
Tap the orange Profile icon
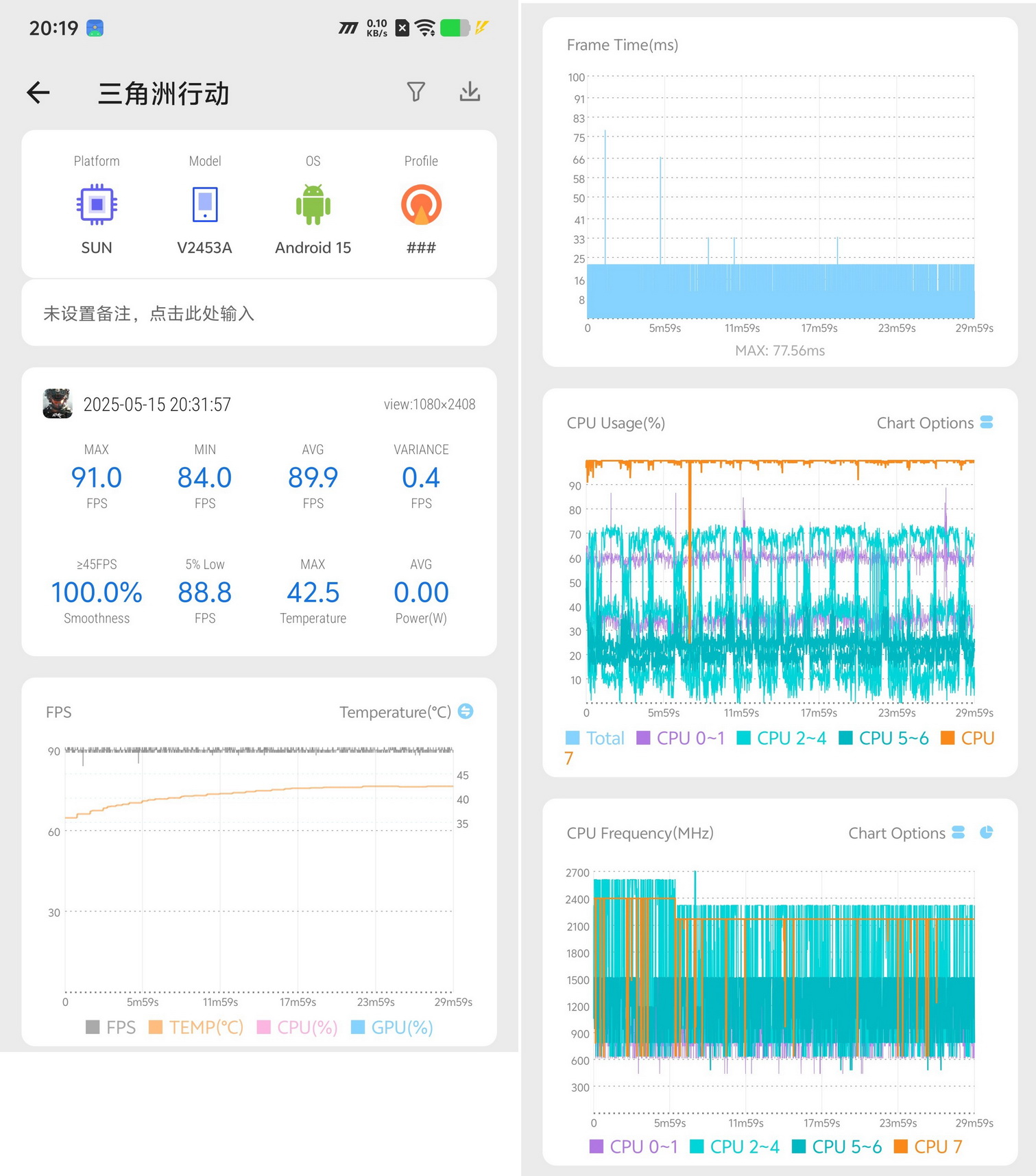421,204
